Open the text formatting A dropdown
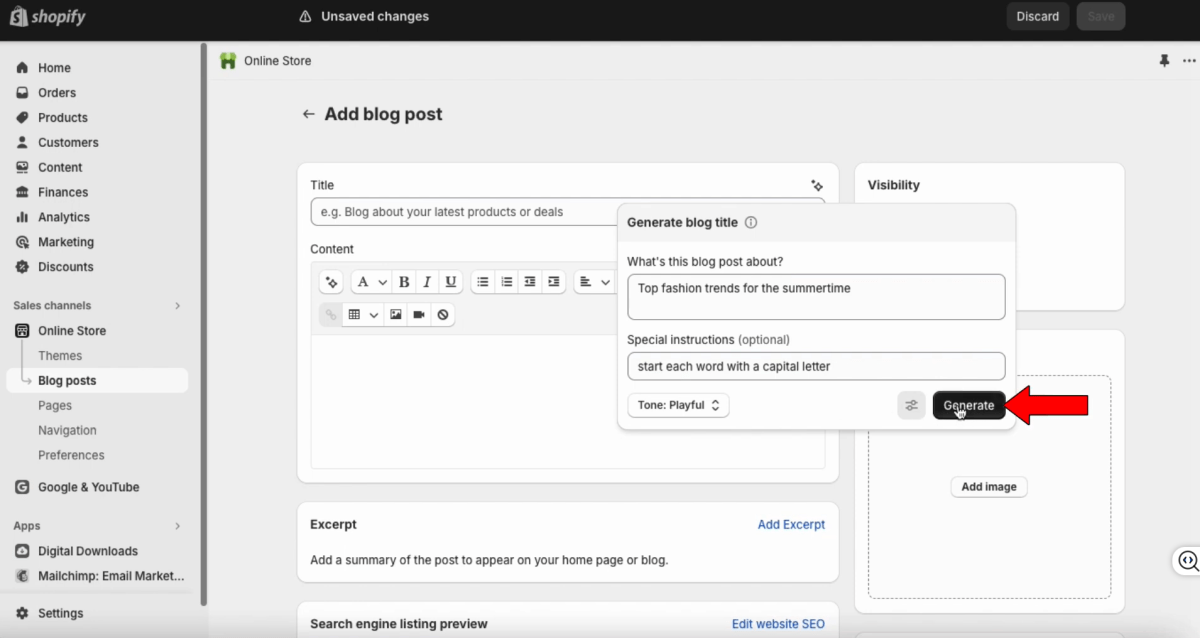Screen dimensions: 1200x638 (x=371, y=282)
